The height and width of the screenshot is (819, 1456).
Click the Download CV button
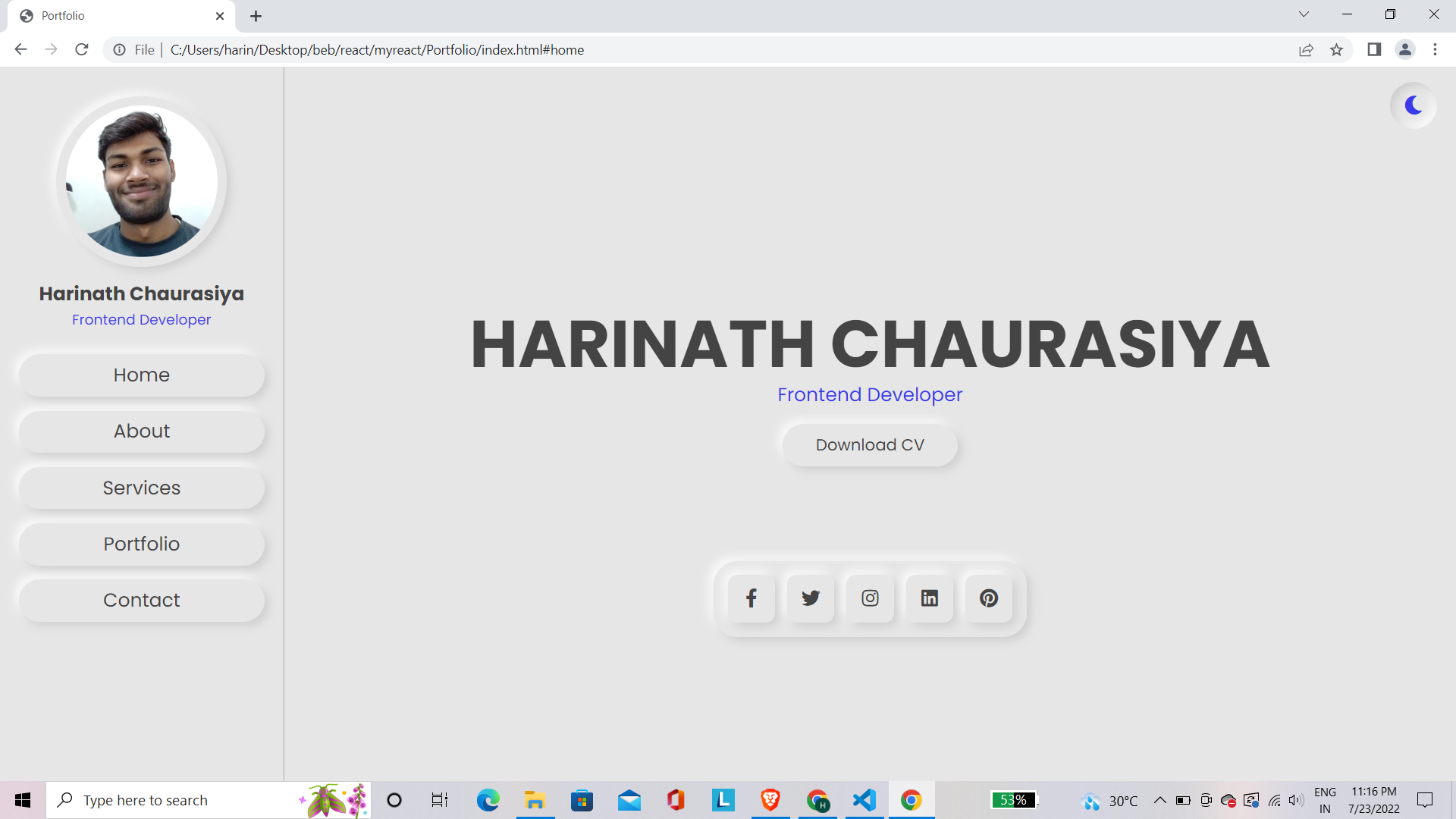870,444
